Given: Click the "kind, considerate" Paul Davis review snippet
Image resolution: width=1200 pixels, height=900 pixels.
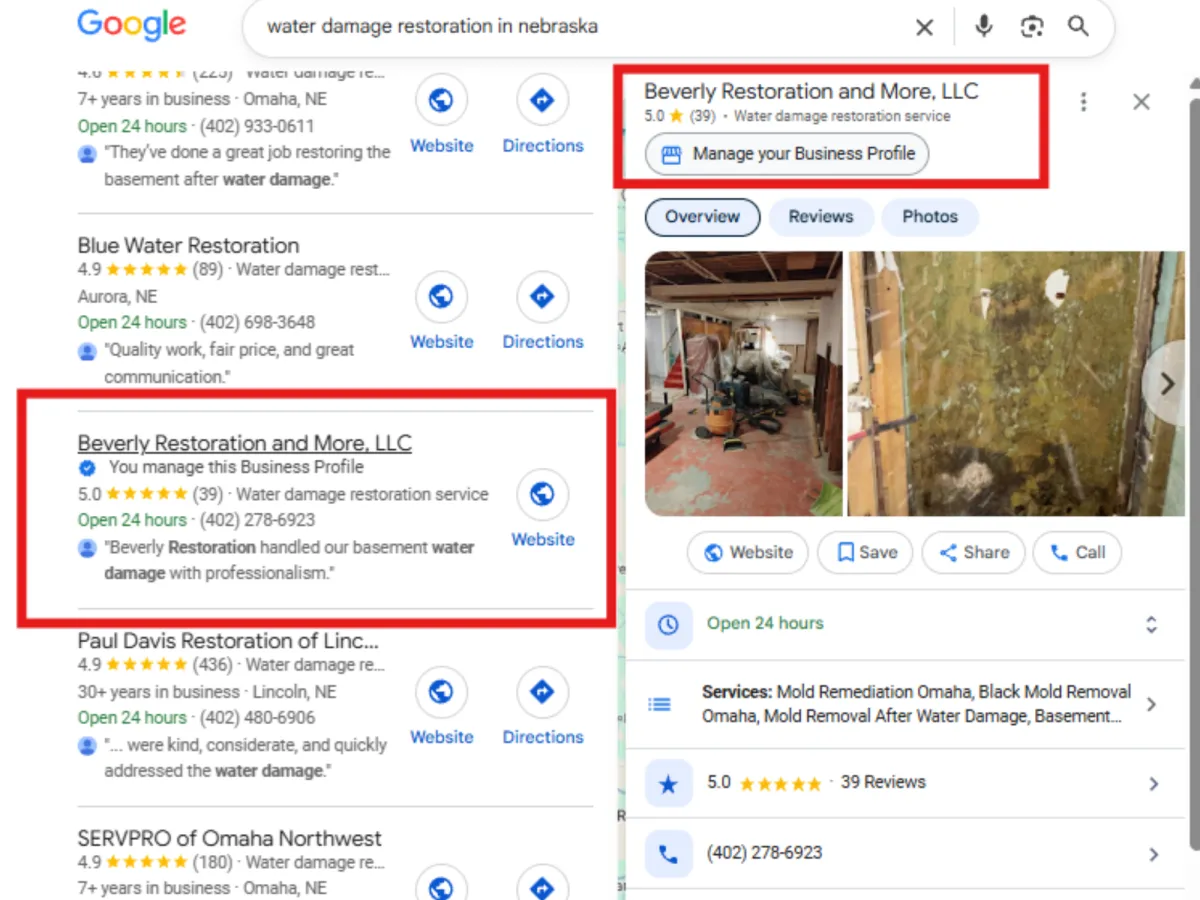Looking at the screenshot, I should [245, 758].
